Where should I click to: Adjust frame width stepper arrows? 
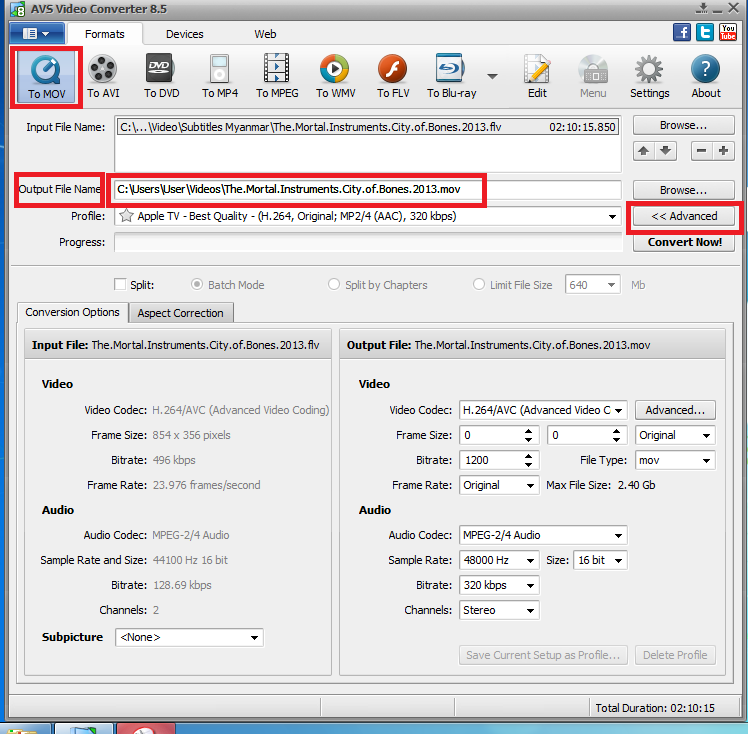pyautogui.click(x=528, y=435)
